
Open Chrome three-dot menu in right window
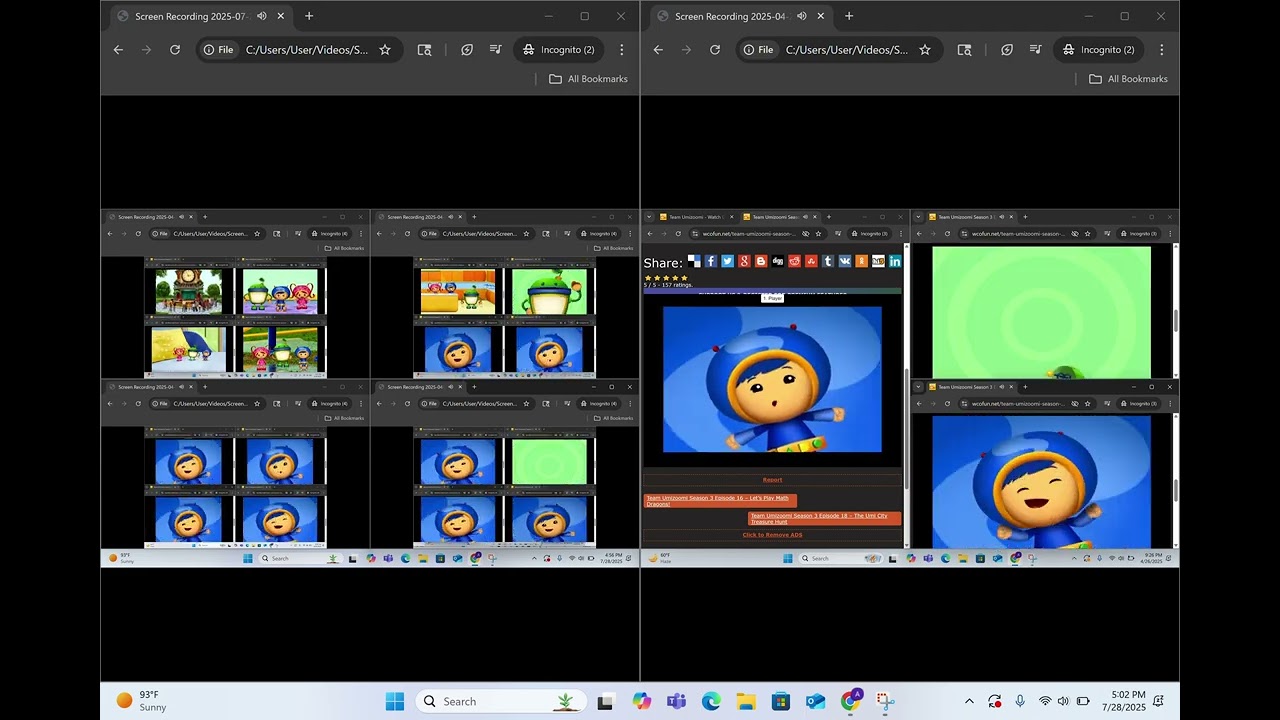click(1162, 50)
